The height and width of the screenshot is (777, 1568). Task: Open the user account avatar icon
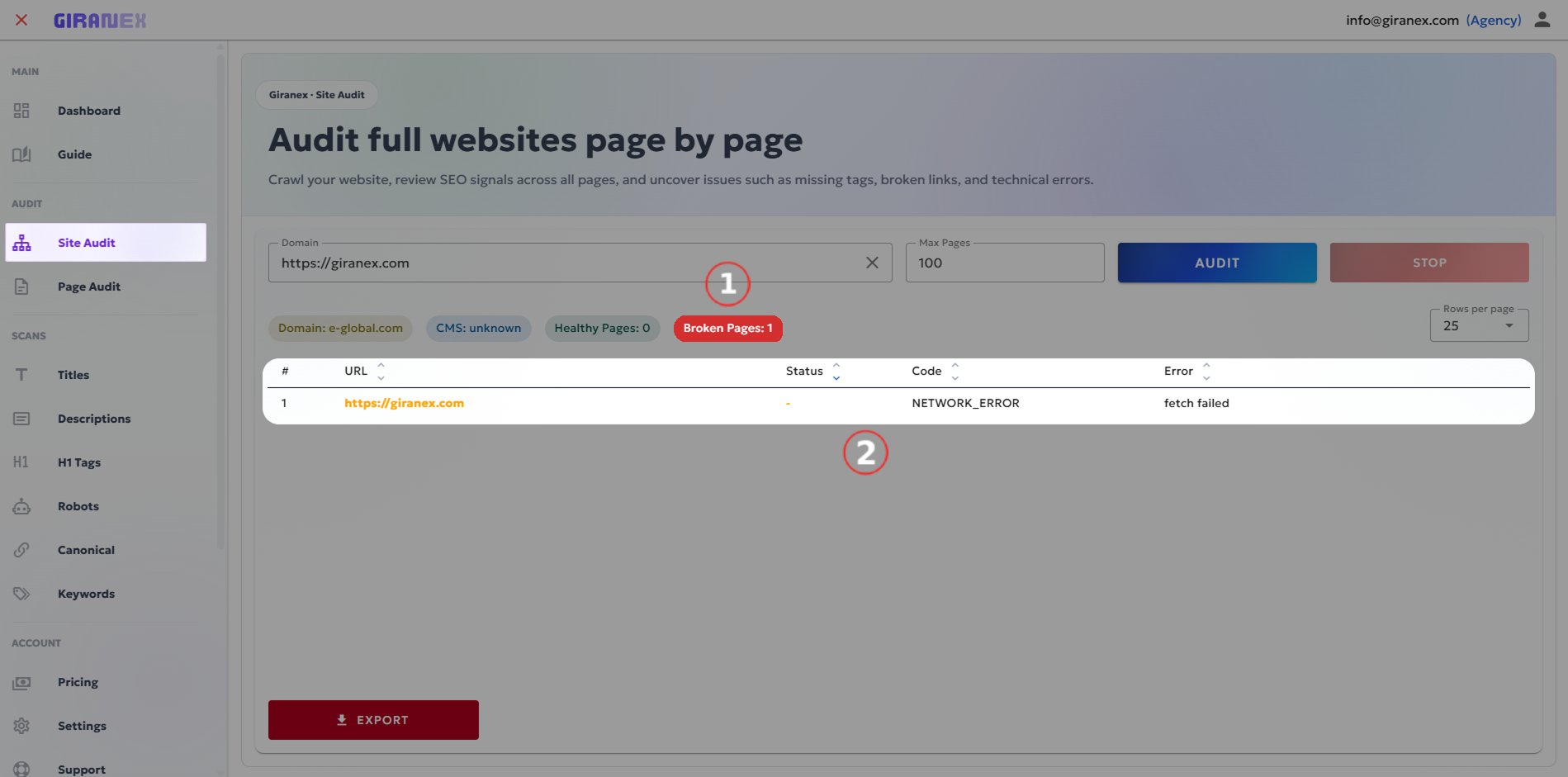1542,20
